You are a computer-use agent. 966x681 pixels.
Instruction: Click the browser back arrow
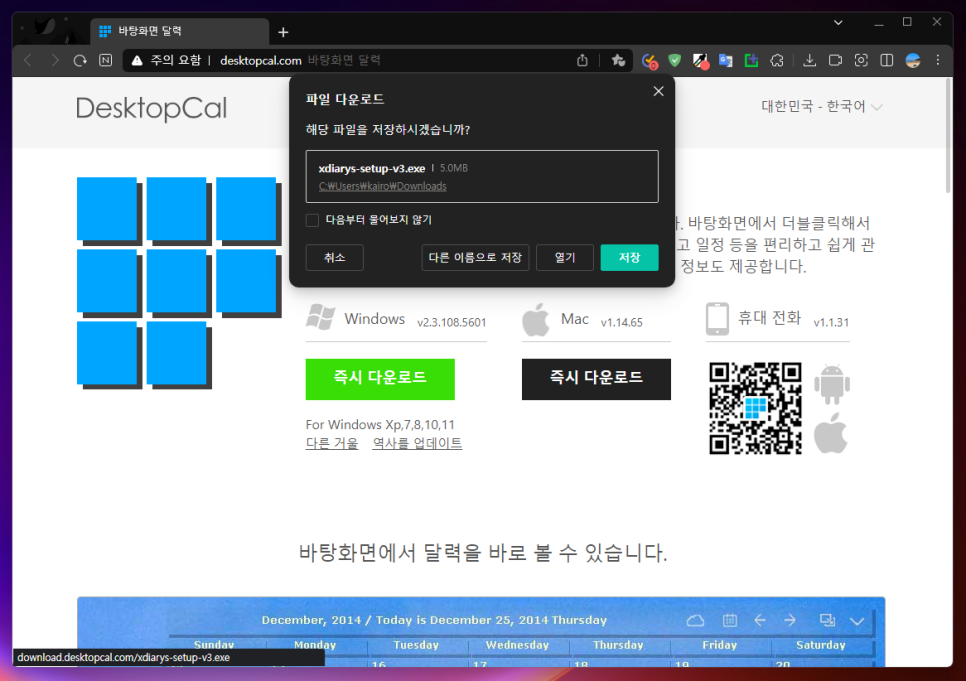click(28, 60)
